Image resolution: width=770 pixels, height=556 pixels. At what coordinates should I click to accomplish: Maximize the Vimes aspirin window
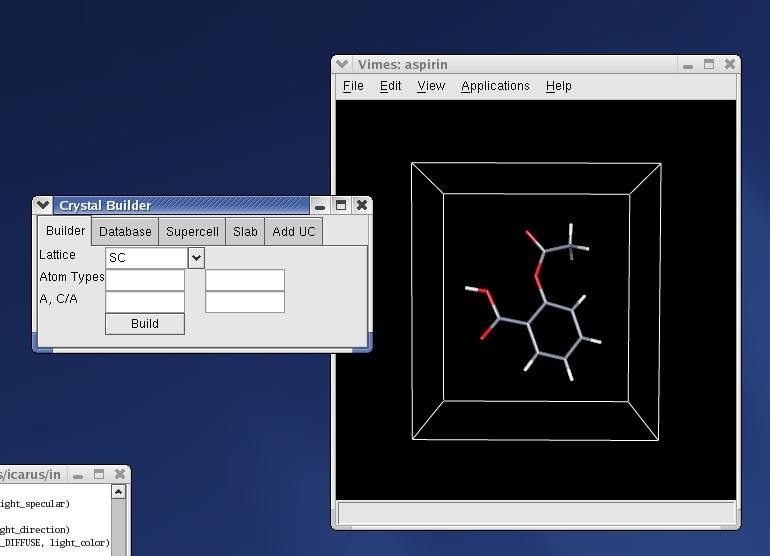click(709, 64)
